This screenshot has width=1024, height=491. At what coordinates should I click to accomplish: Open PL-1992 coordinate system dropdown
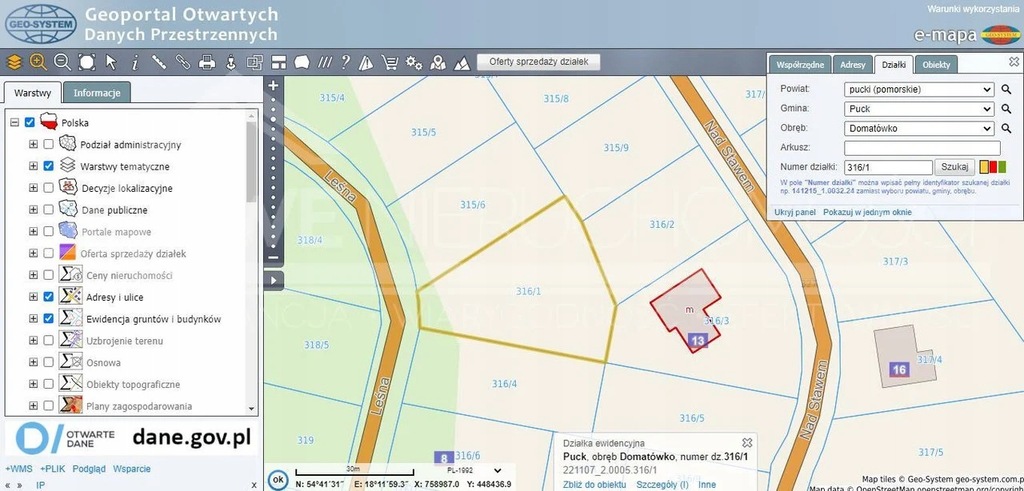point(473,470)
